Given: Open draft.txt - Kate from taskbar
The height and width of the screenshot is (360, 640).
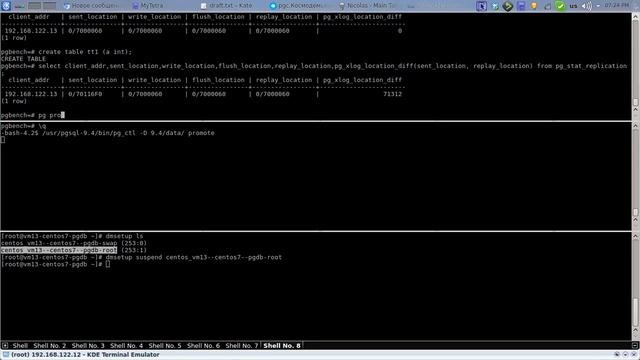Looking at the screenshot, I should [x=226, y=6].
